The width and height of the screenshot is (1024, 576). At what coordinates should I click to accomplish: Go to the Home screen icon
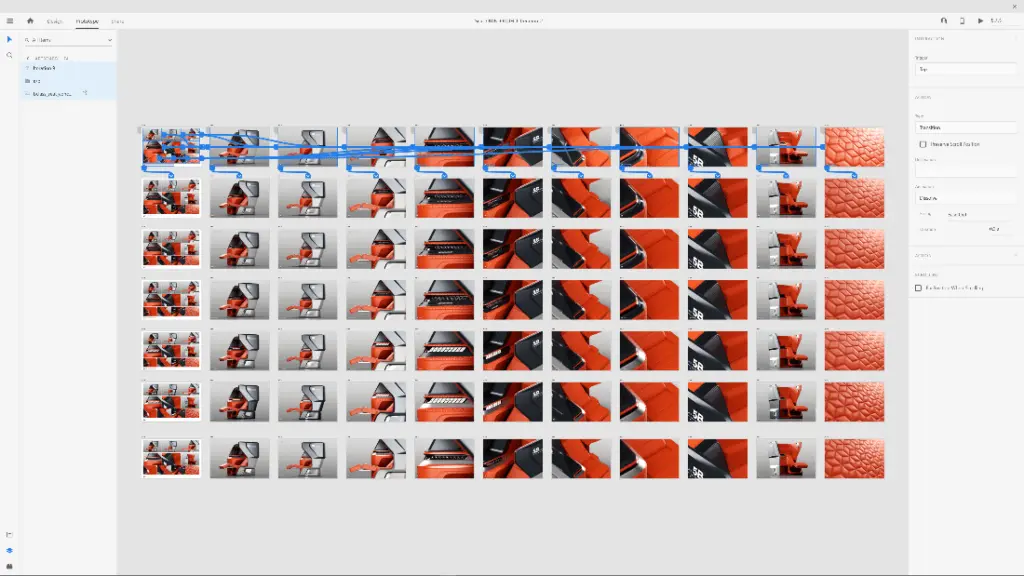[30, 21]
